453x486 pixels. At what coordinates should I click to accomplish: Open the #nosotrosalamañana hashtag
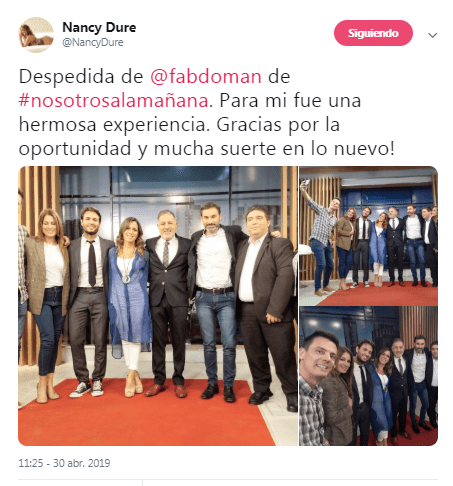tap(113, 100)
